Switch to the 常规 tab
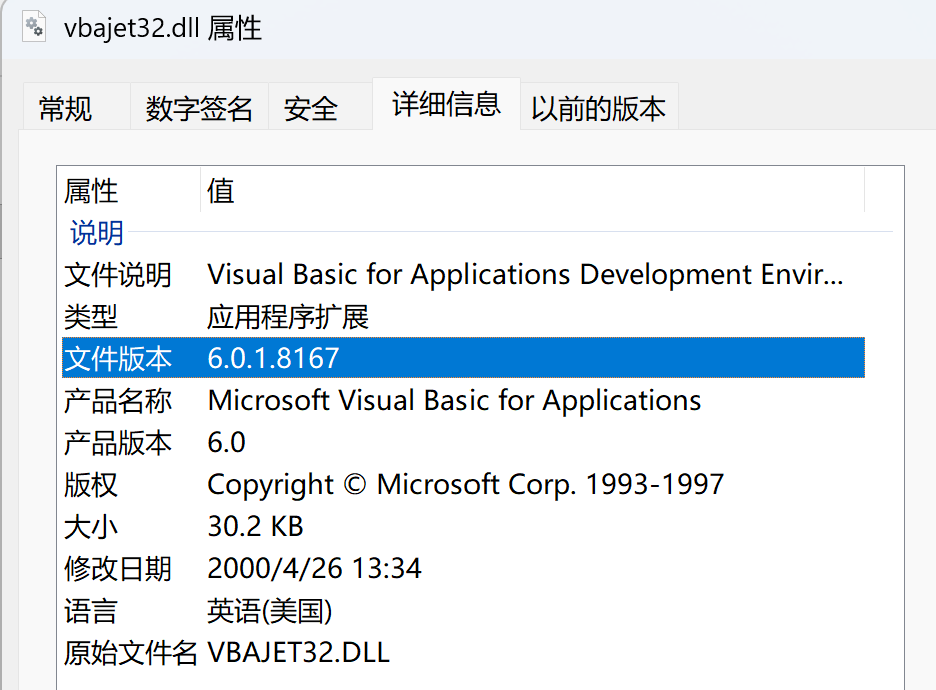Image resolution: width=936 pixels, height=690 pixels. pos(66,108)
